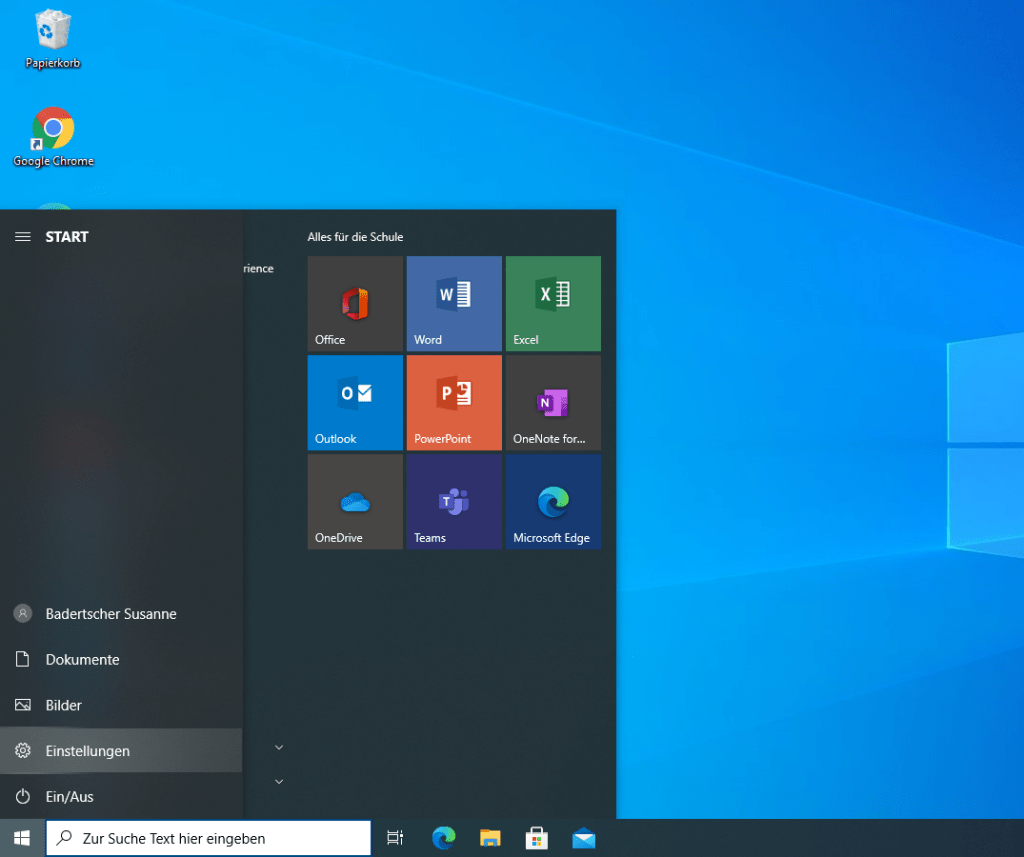Open the Office tile
Screen dimensions: 1024x857
pyautogui.click(x=355, y=303)
